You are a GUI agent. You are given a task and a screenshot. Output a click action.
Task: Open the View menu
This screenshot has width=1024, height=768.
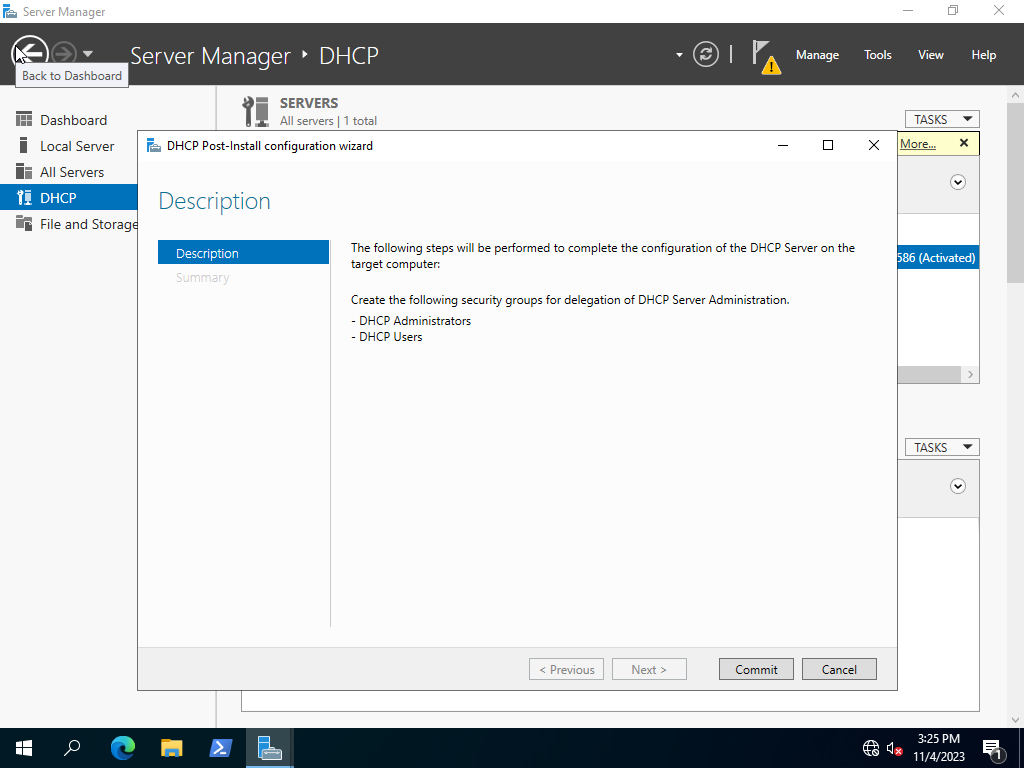click(x=931, y=55)
